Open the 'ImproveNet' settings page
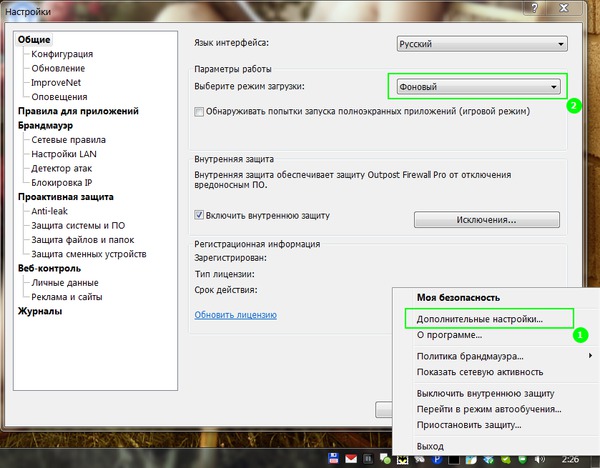Image resolution: width=600 pixels, height=468 pixels. click(x=56, y=83)
